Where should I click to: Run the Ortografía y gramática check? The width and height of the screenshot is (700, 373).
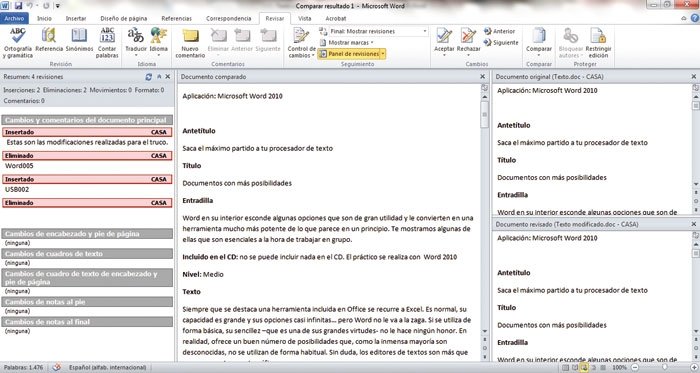click(x=18, y=42)
